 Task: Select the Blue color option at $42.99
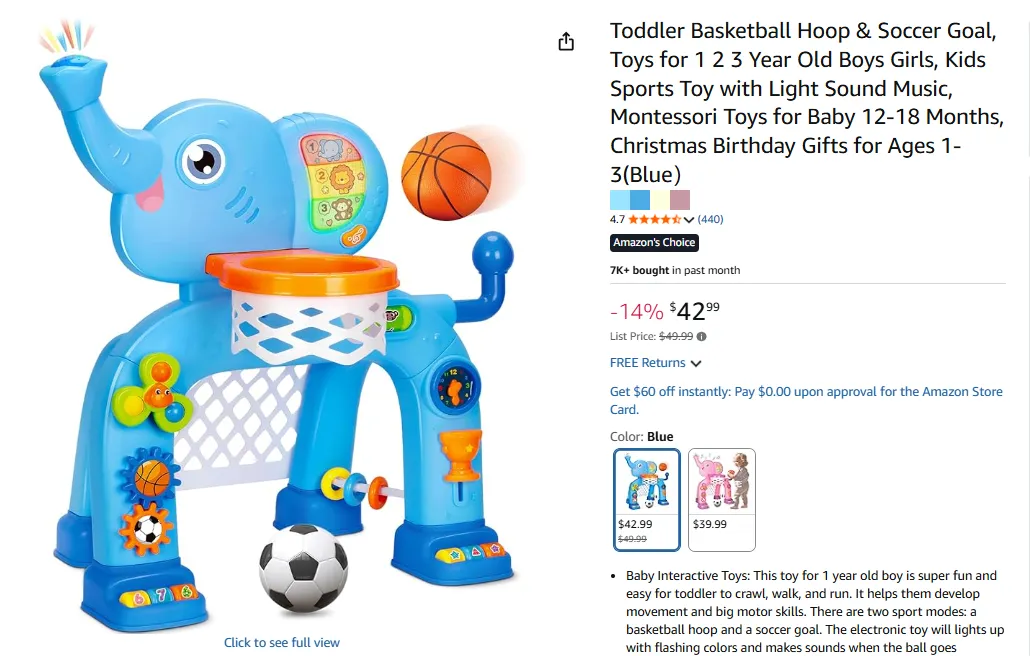(647, 500)
